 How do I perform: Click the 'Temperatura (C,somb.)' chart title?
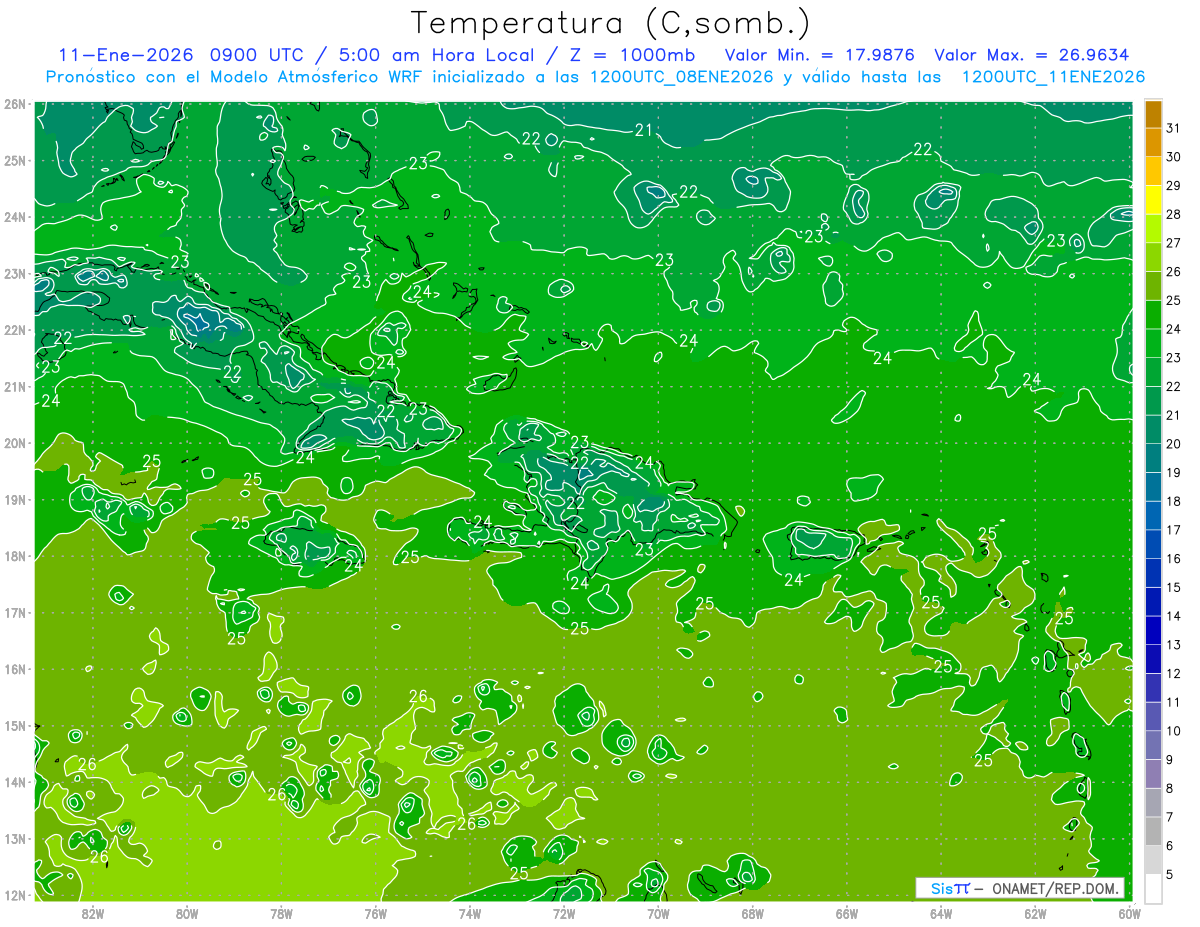[610, 24]
